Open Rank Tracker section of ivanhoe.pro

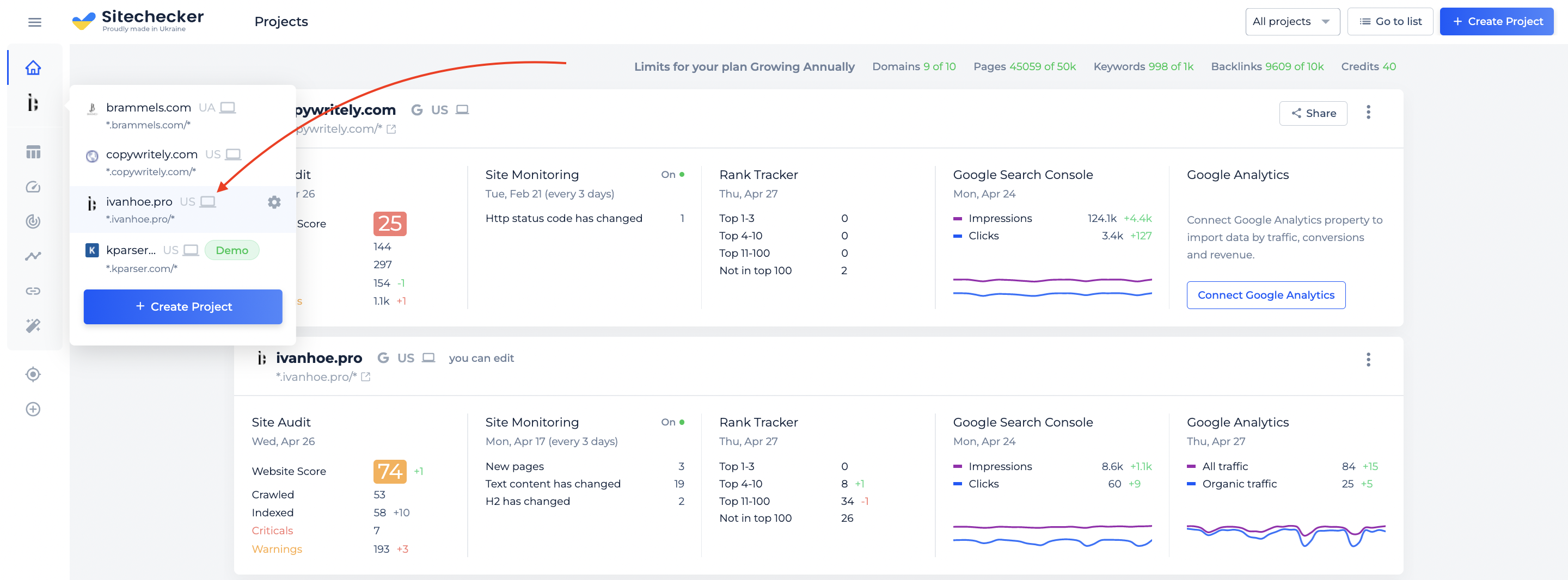click(758, 422)
